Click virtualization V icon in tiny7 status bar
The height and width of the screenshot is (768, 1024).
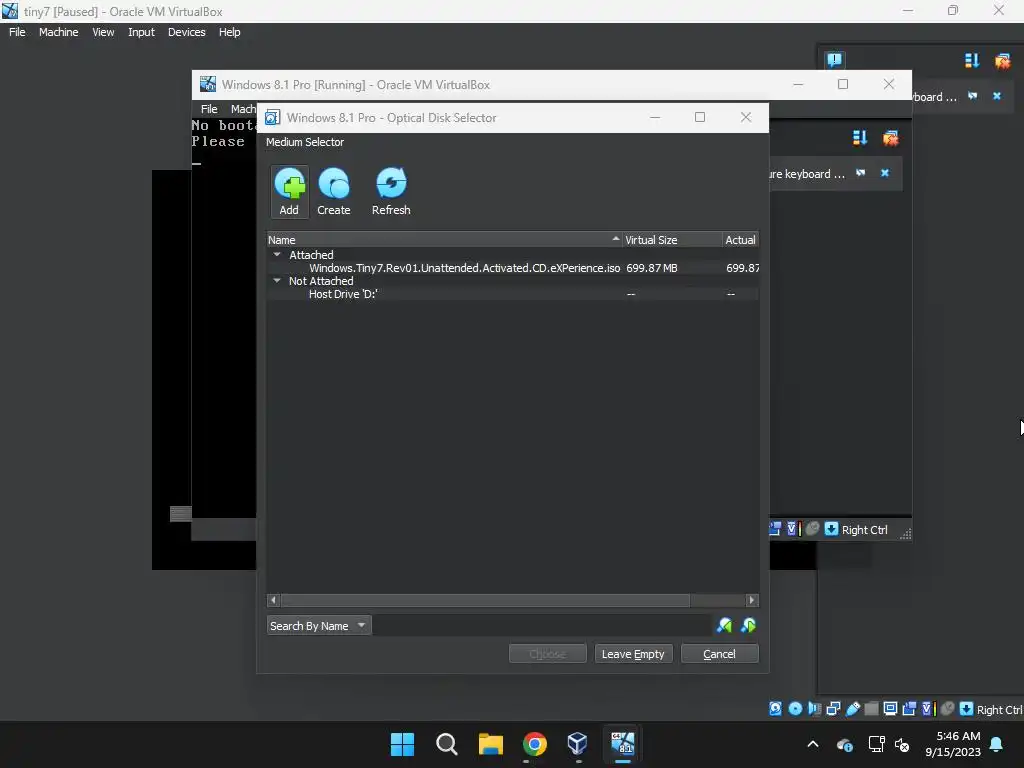coord(928,709)
